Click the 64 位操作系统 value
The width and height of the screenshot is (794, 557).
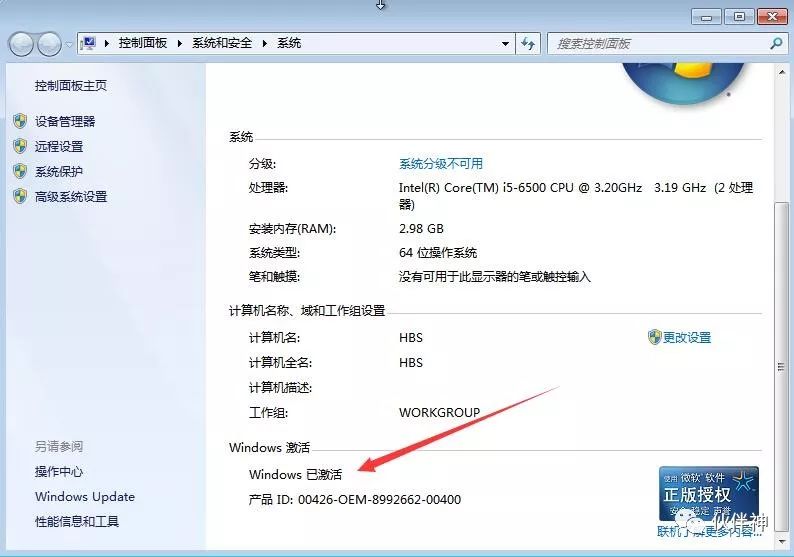point(438,253)
